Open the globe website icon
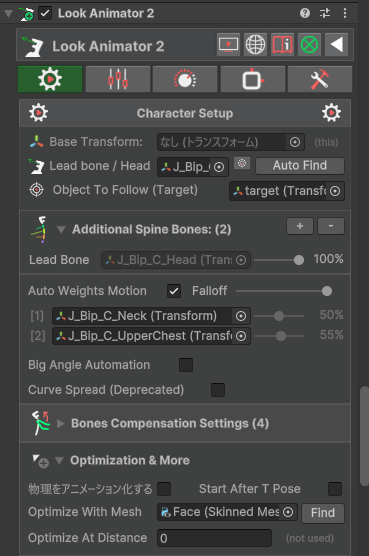Image resolution: width=369 pixels, height=556 pixels. [255, 45]
